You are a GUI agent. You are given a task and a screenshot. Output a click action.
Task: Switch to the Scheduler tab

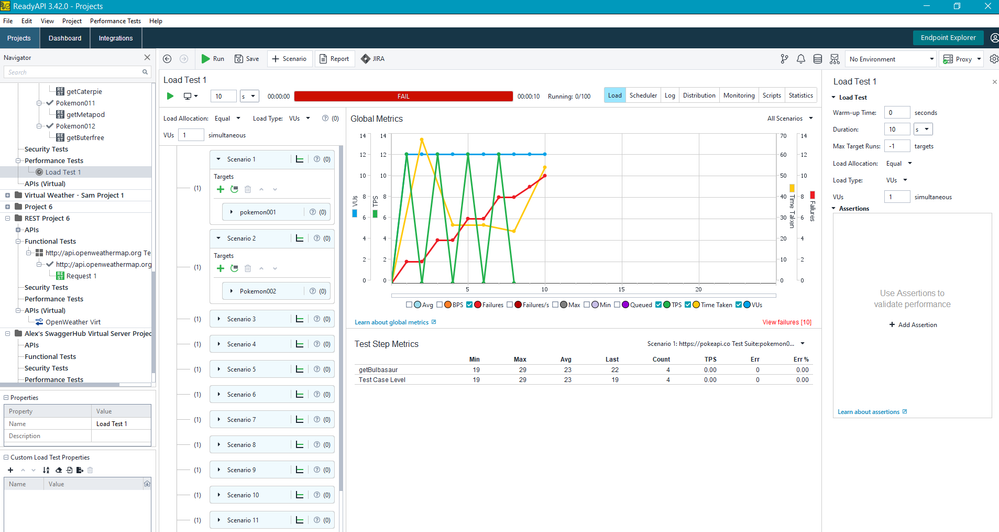(x=643, y=96)
